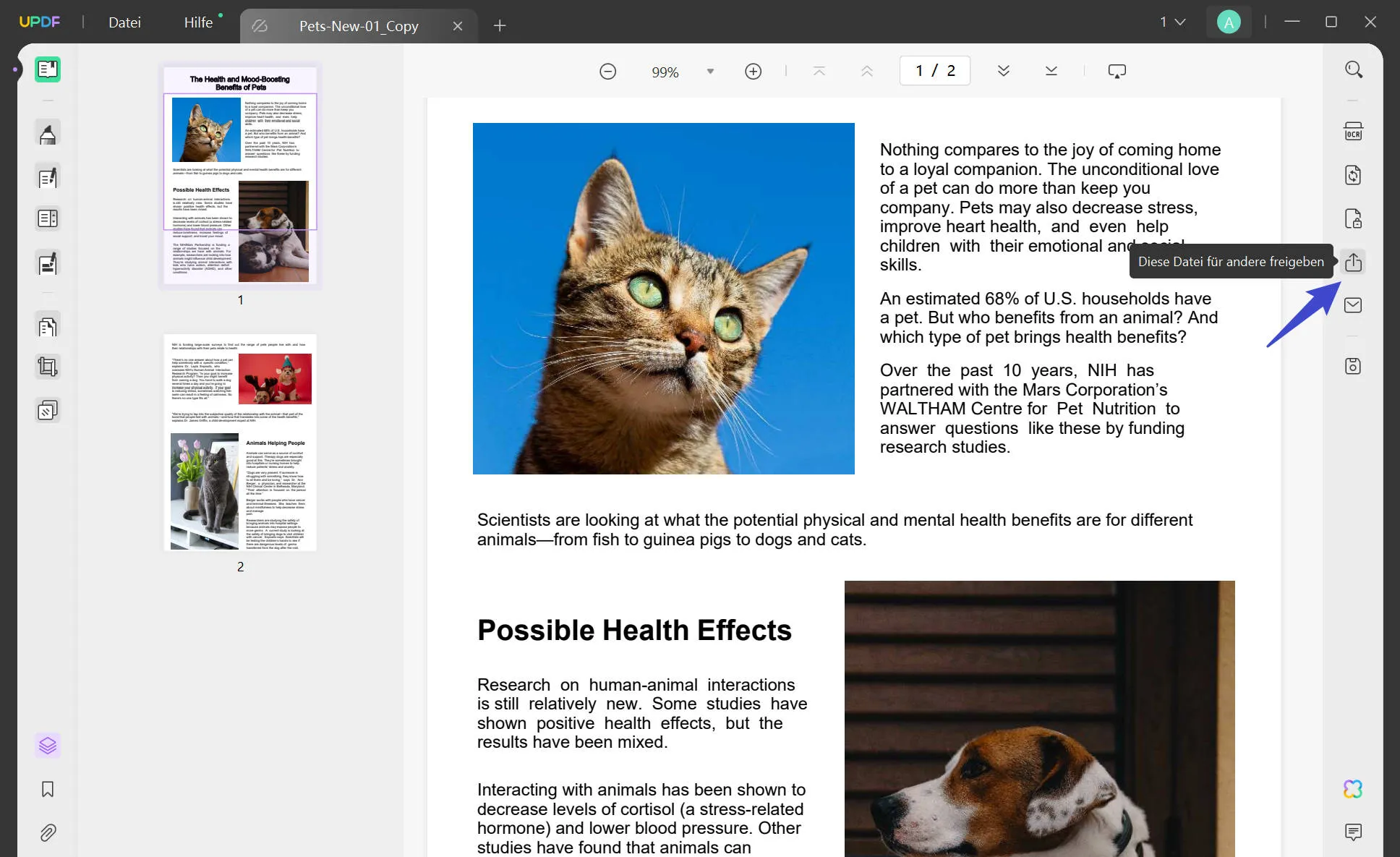Open the Hilfe menu
The width and height of the screenshot is (1400, 857).
pyautogui.click(x=198, y=22)
